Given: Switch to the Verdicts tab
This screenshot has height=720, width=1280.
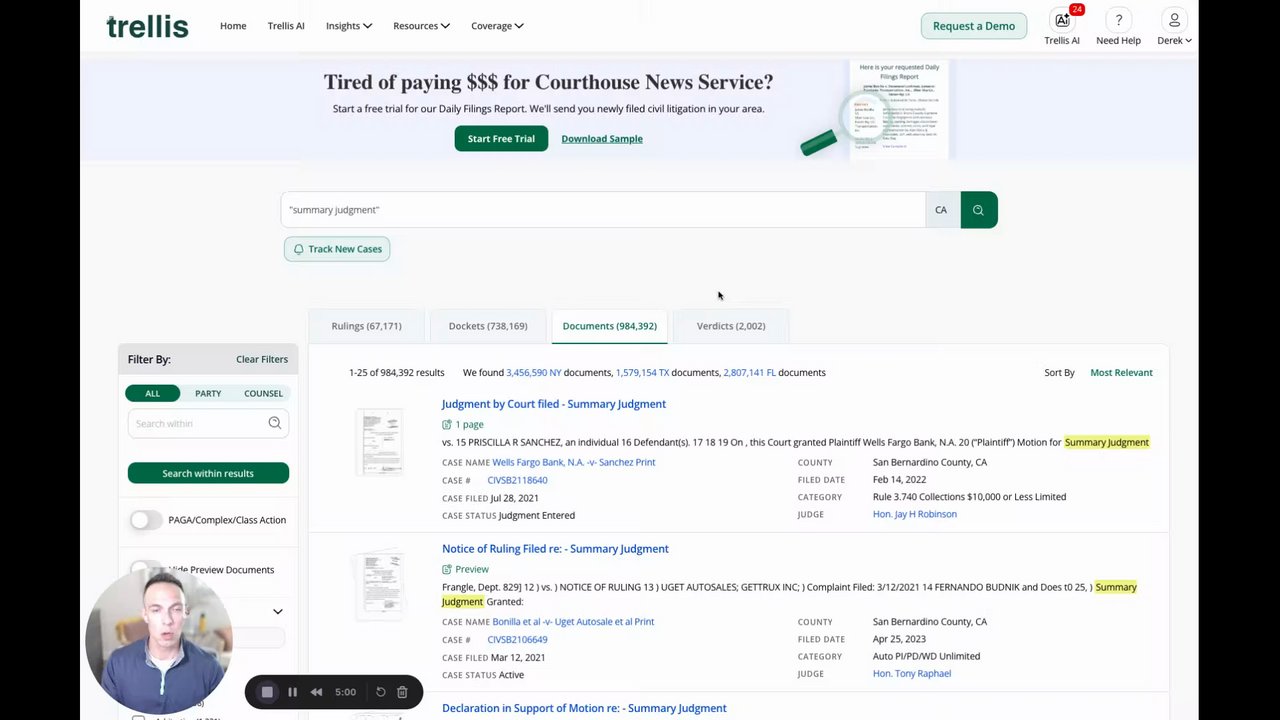Looking at the screenshot, I should click(730, 326).
